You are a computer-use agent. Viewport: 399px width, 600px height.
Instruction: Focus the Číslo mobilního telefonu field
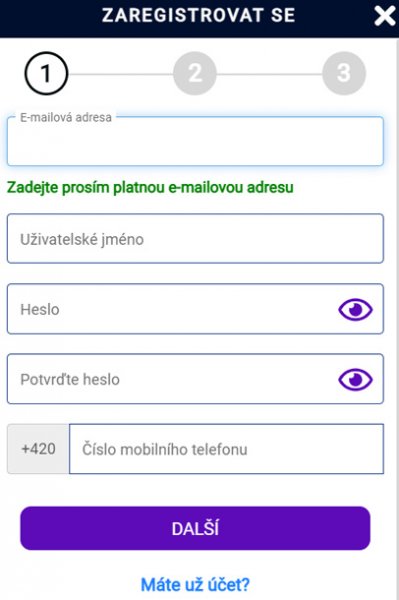(x=226, y=449)
